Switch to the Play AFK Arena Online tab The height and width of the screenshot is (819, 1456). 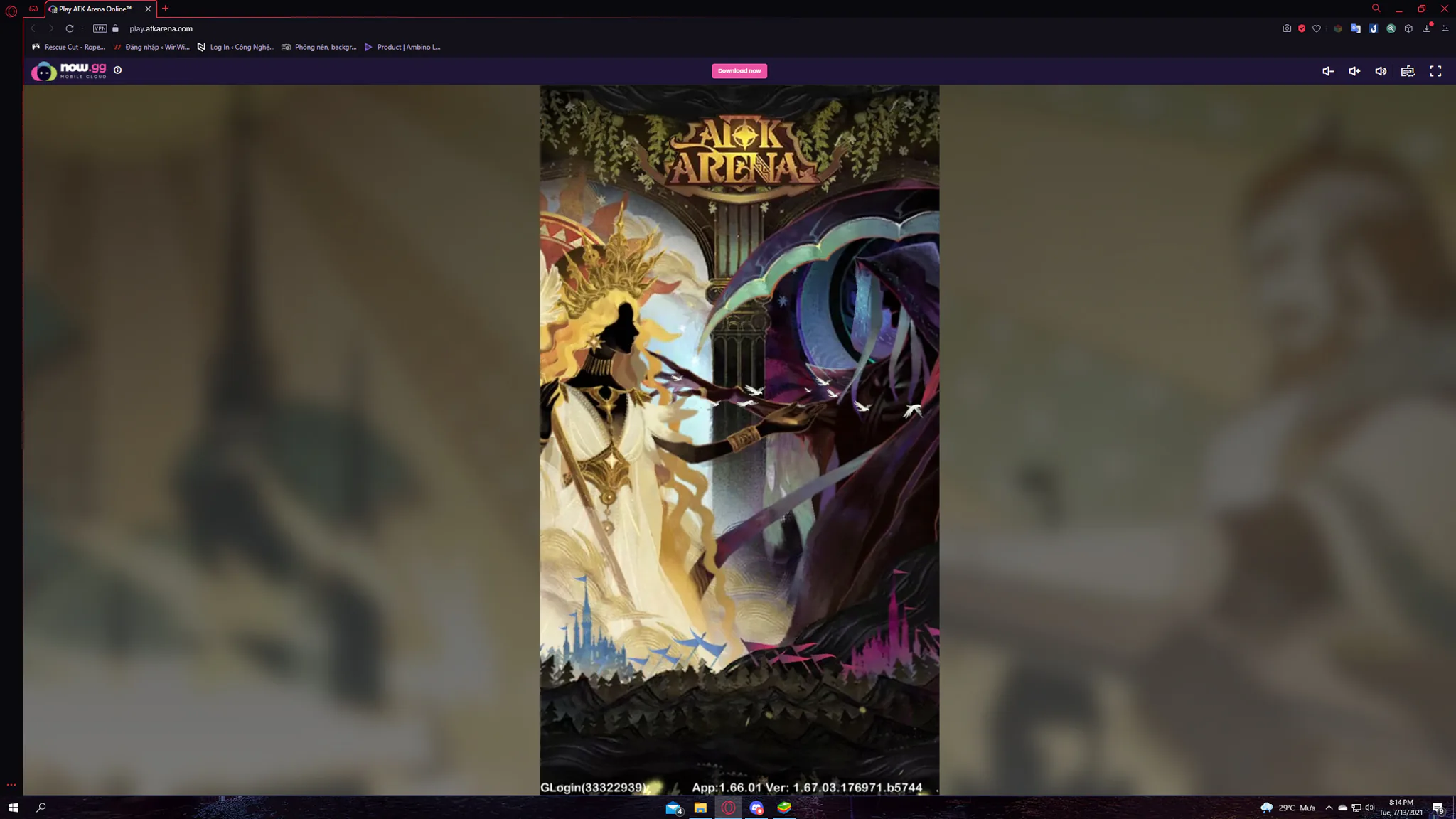point(95,9)
